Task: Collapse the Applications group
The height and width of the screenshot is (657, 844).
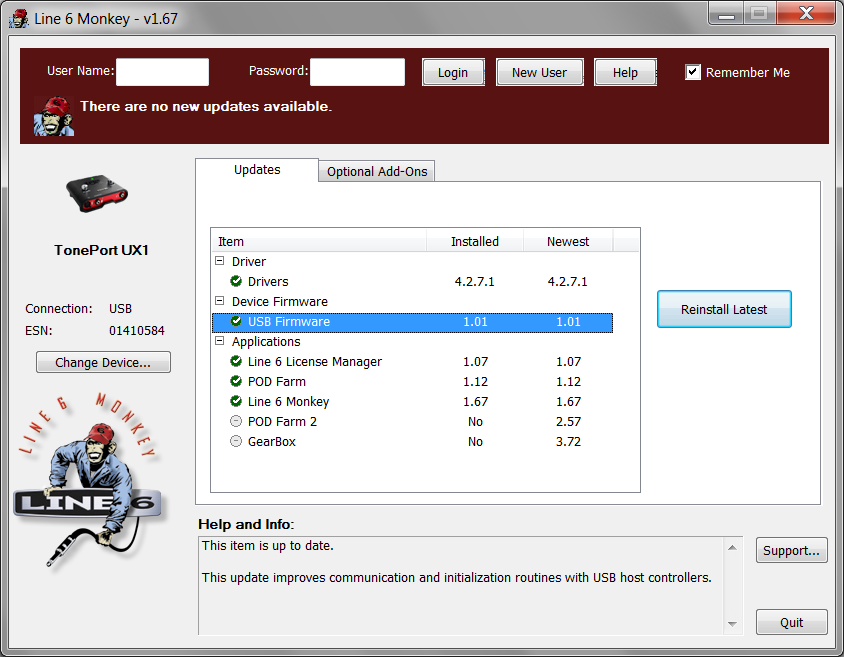Action: (x=220, y=341)
